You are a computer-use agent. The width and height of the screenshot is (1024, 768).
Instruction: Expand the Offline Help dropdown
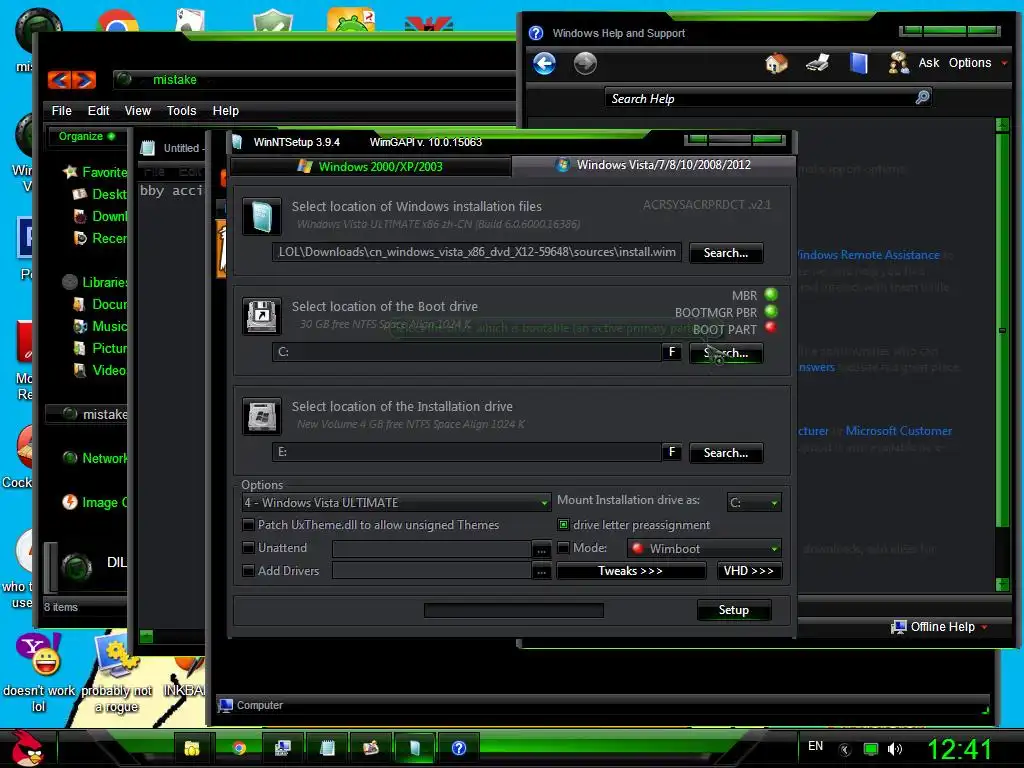[984, 627]
